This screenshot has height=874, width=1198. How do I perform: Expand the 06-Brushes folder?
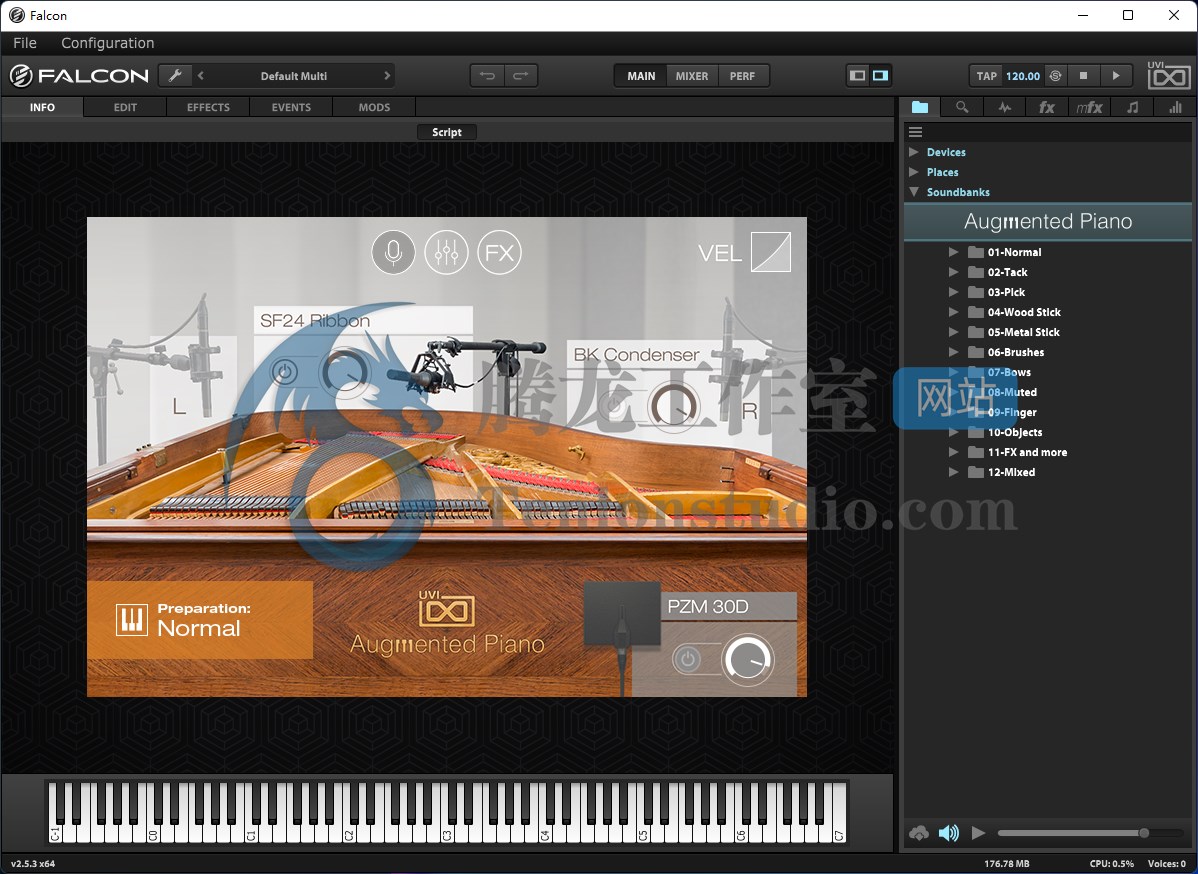(954, 351)
